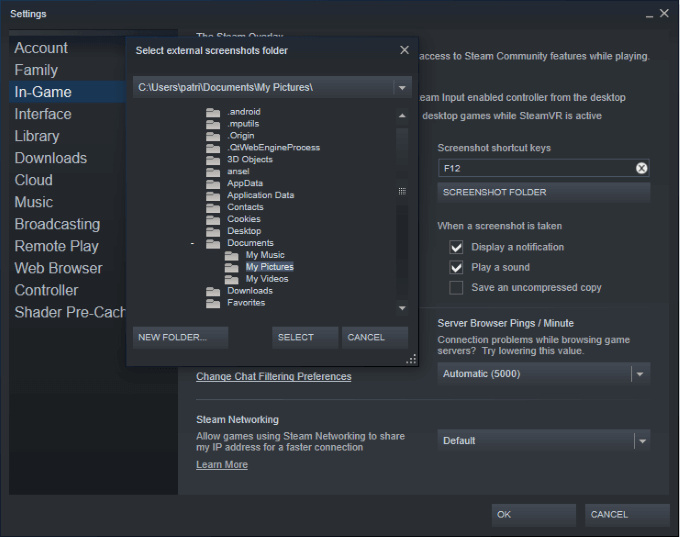
Task: Click the dialog resize grip corner
Action: [x=411, y=359]
